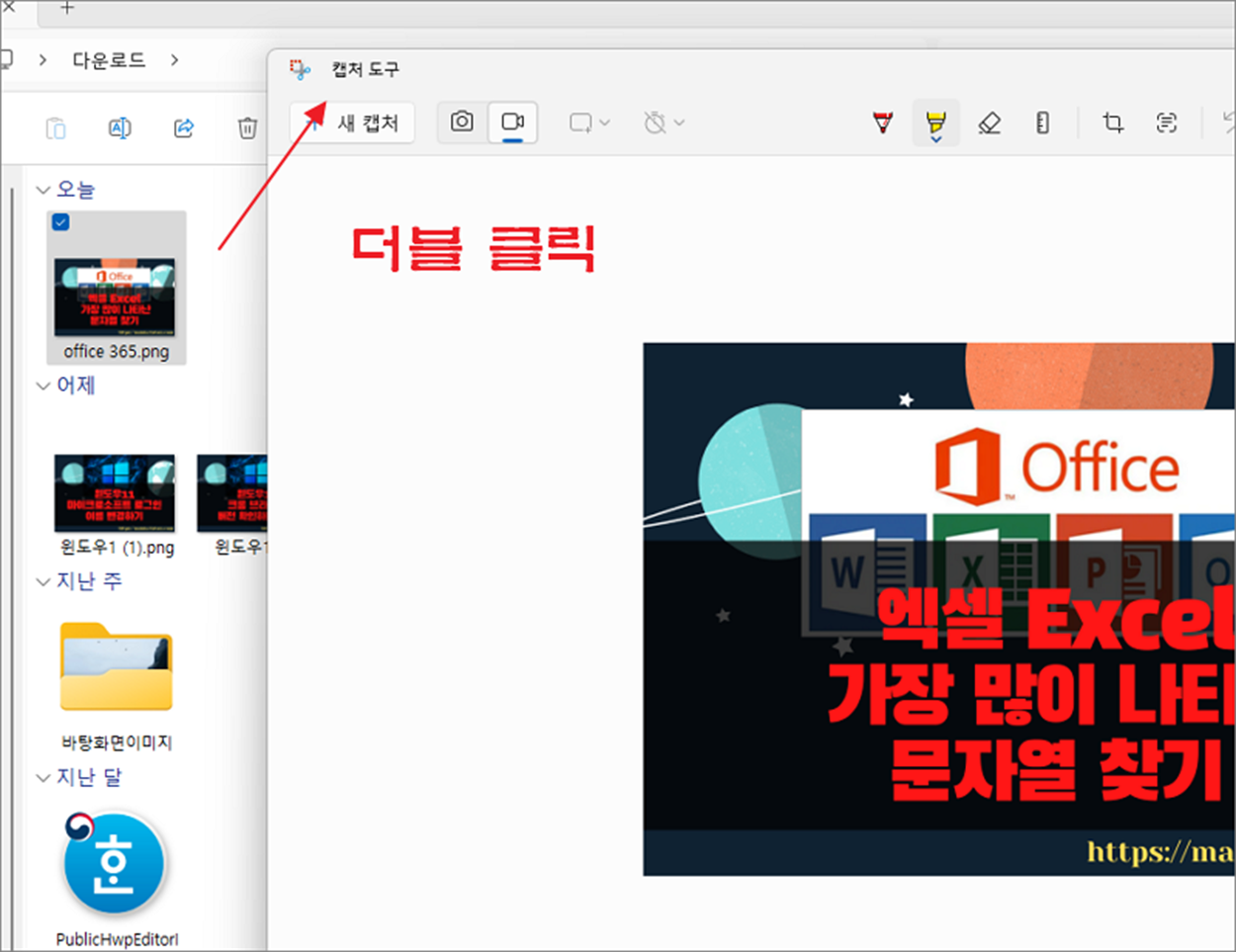Select the eraser tool
Viewport: 1236px width, 952px height.
pos(989,123)
